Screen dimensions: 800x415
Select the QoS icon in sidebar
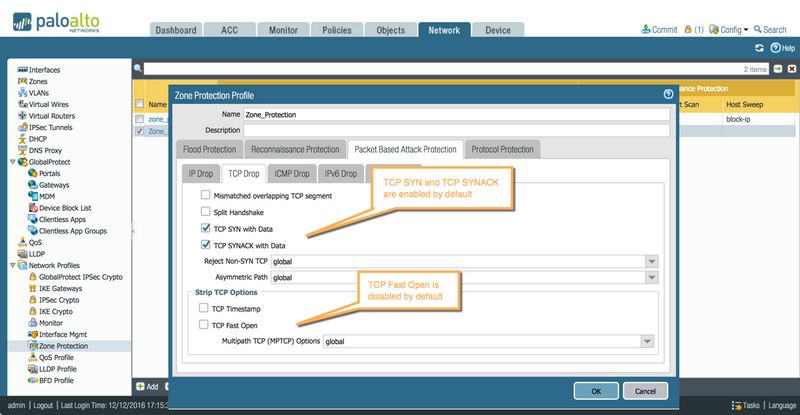point(22,242)
